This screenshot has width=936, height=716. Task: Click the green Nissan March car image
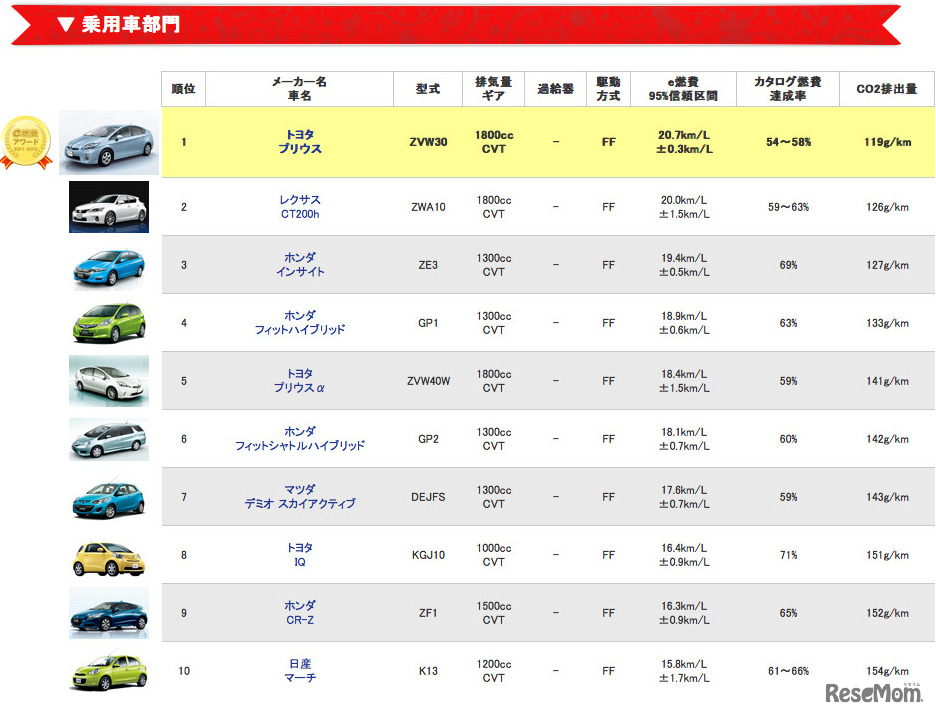(x=109, y=671)
